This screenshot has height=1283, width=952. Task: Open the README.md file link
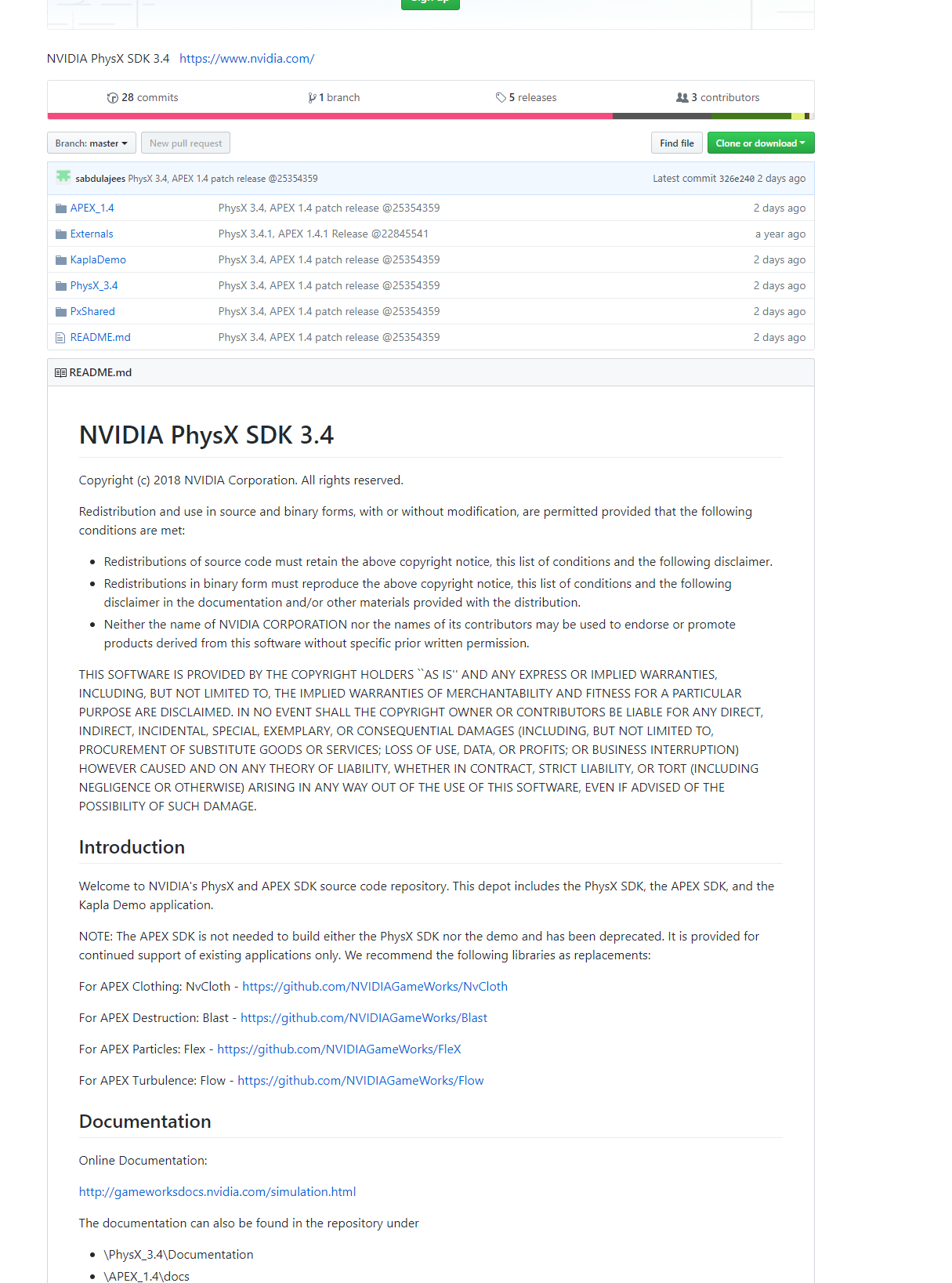[x=100, y=338]
